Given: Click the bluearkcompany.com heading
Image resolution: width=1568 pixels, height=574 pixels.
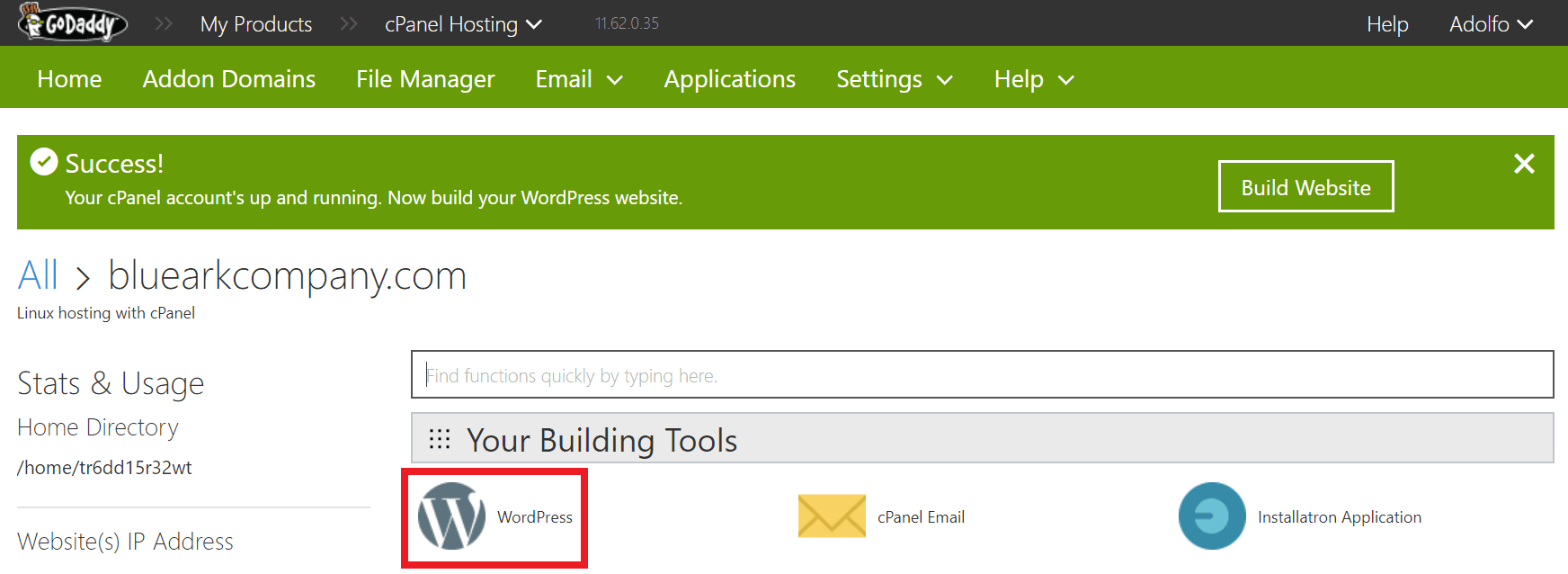Looking at the screenshot, I should click(x=288, y=275).
